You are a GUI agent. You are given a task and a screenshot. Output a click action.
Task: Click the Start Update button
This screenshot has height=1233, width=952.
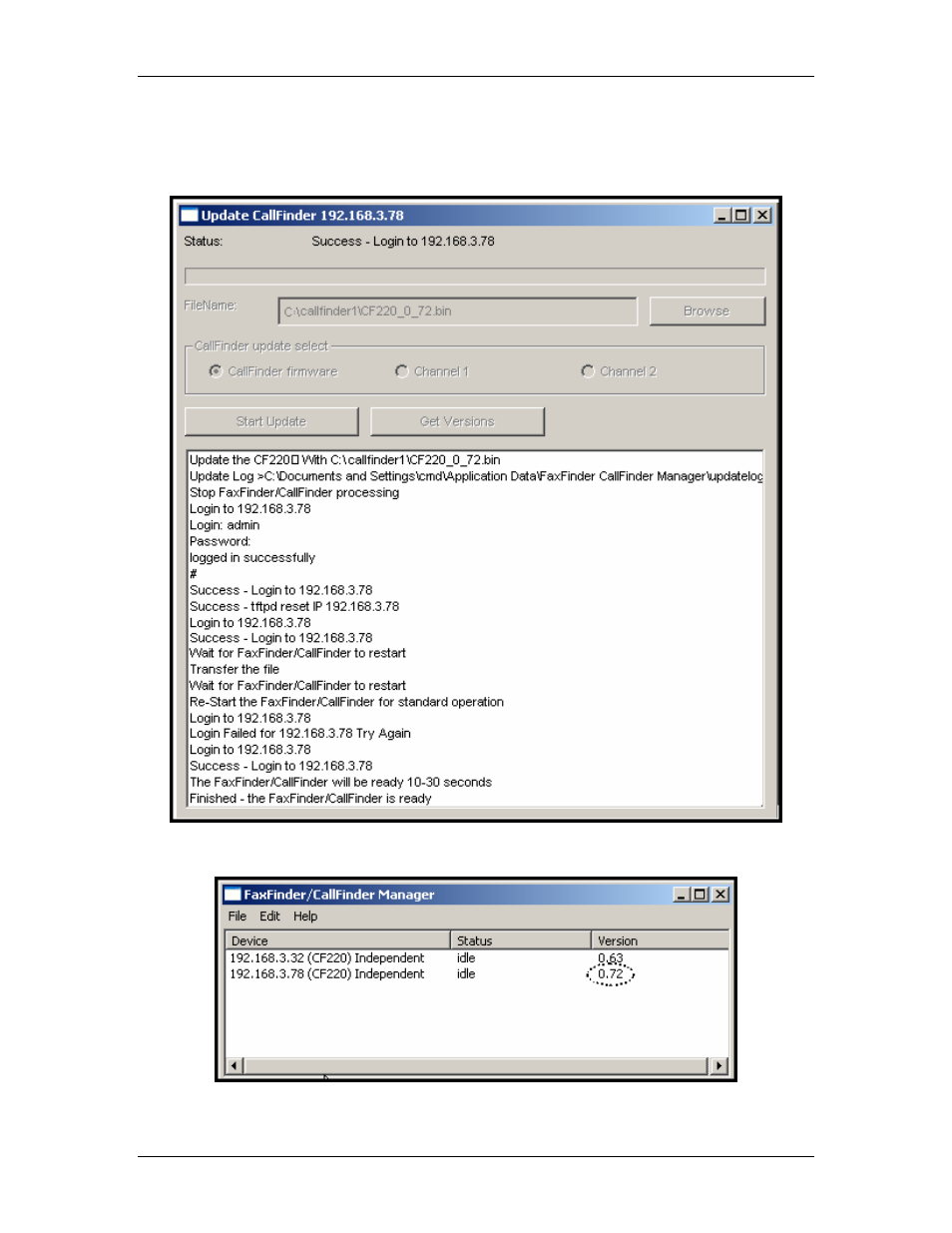(271, 421)
